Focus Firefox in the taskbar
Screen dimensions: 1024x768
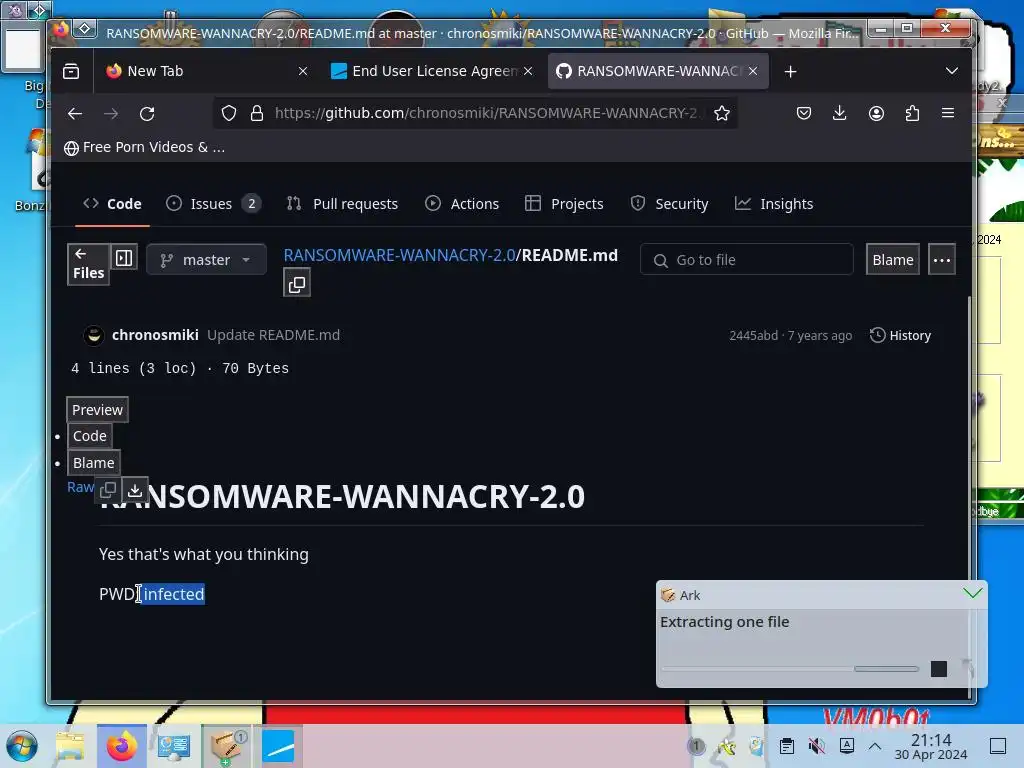[121, 746]
